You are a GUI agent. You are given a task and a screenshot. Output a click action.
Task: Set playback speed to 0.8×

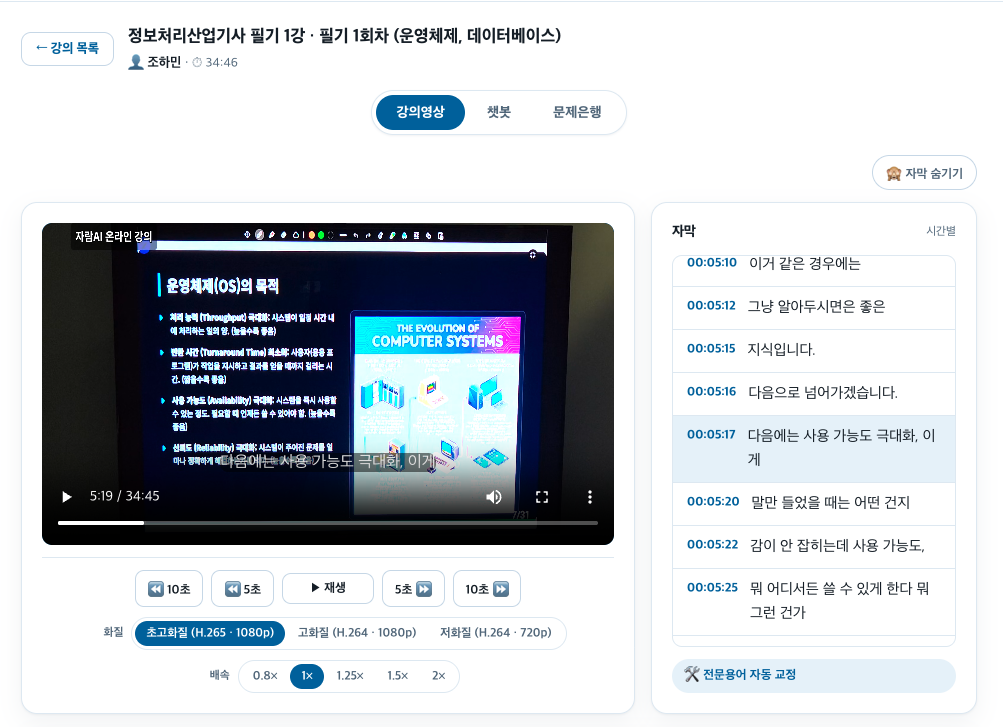265,676
